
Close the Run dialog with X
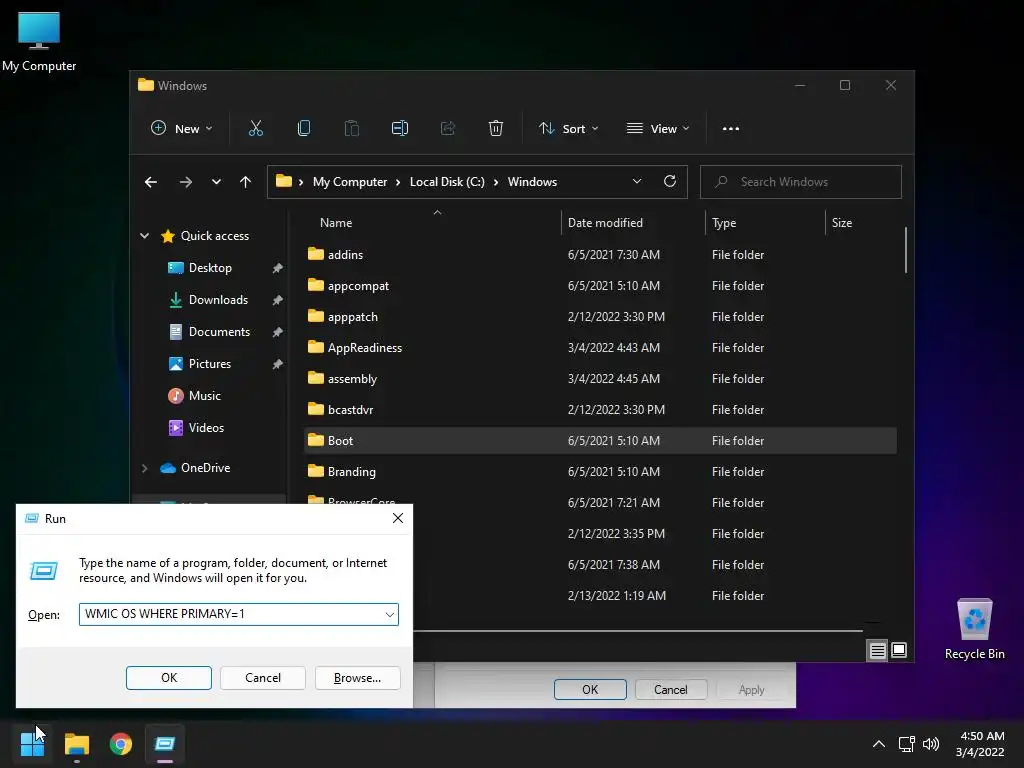(398, 519)
